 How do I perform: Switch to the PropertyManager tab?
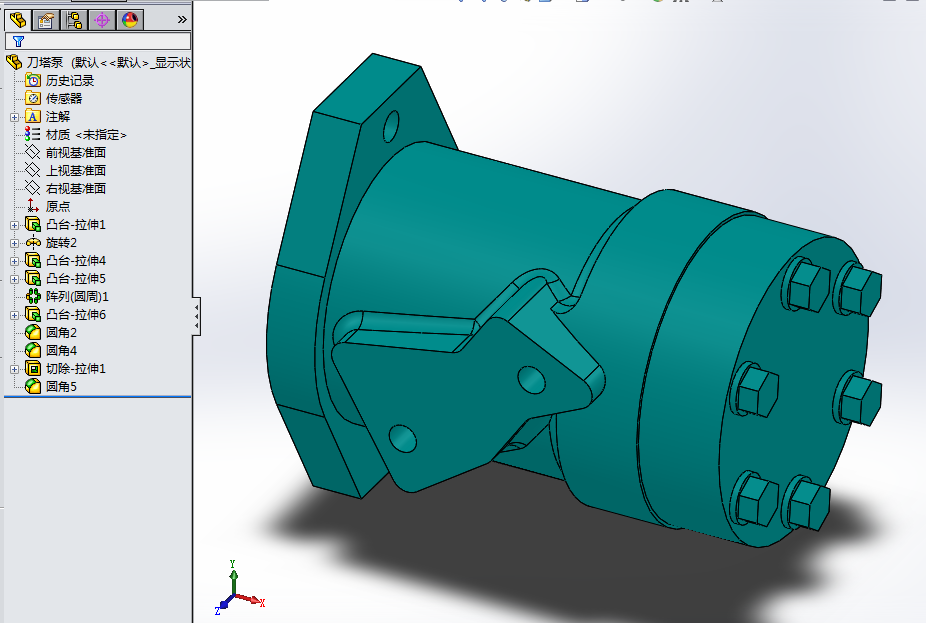[45, 20]
